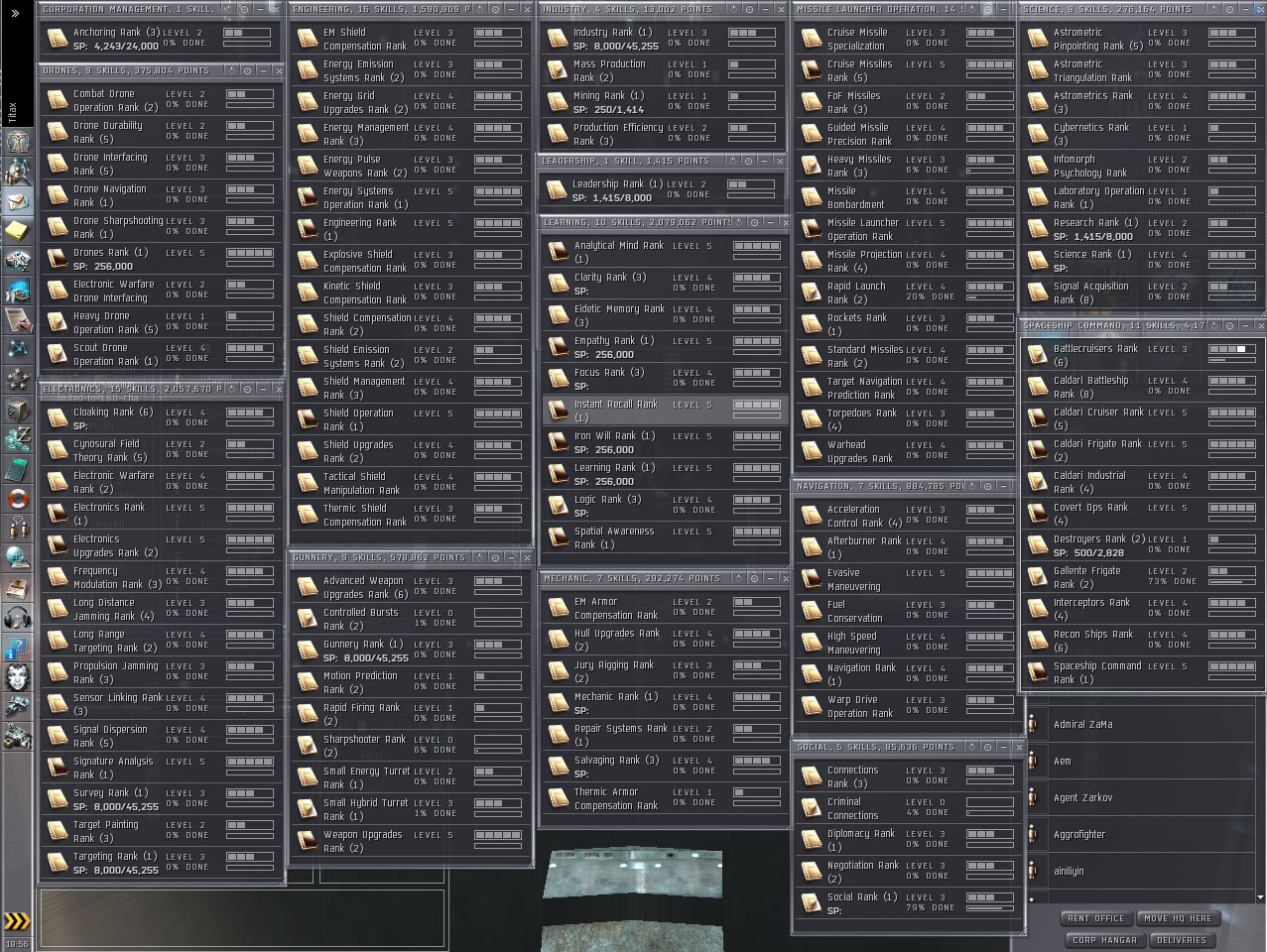Screen dimensions: 1267x952
Task: Select Cloaking Rank (6) skill row
Action: [x=161, y=418]
